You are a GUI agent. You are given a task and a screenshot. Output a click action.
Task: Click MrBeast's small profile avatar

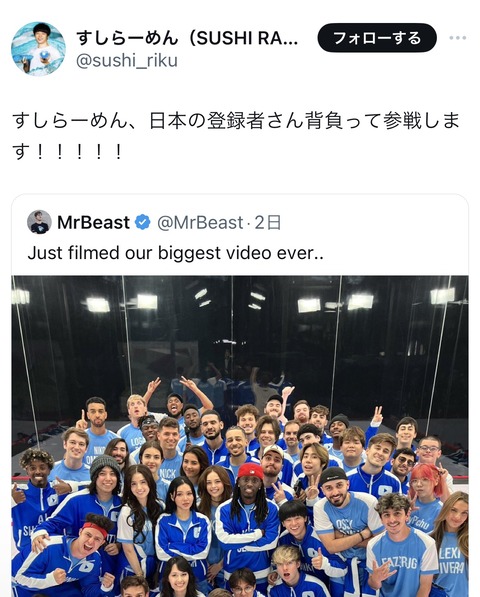tap(39, 222)
